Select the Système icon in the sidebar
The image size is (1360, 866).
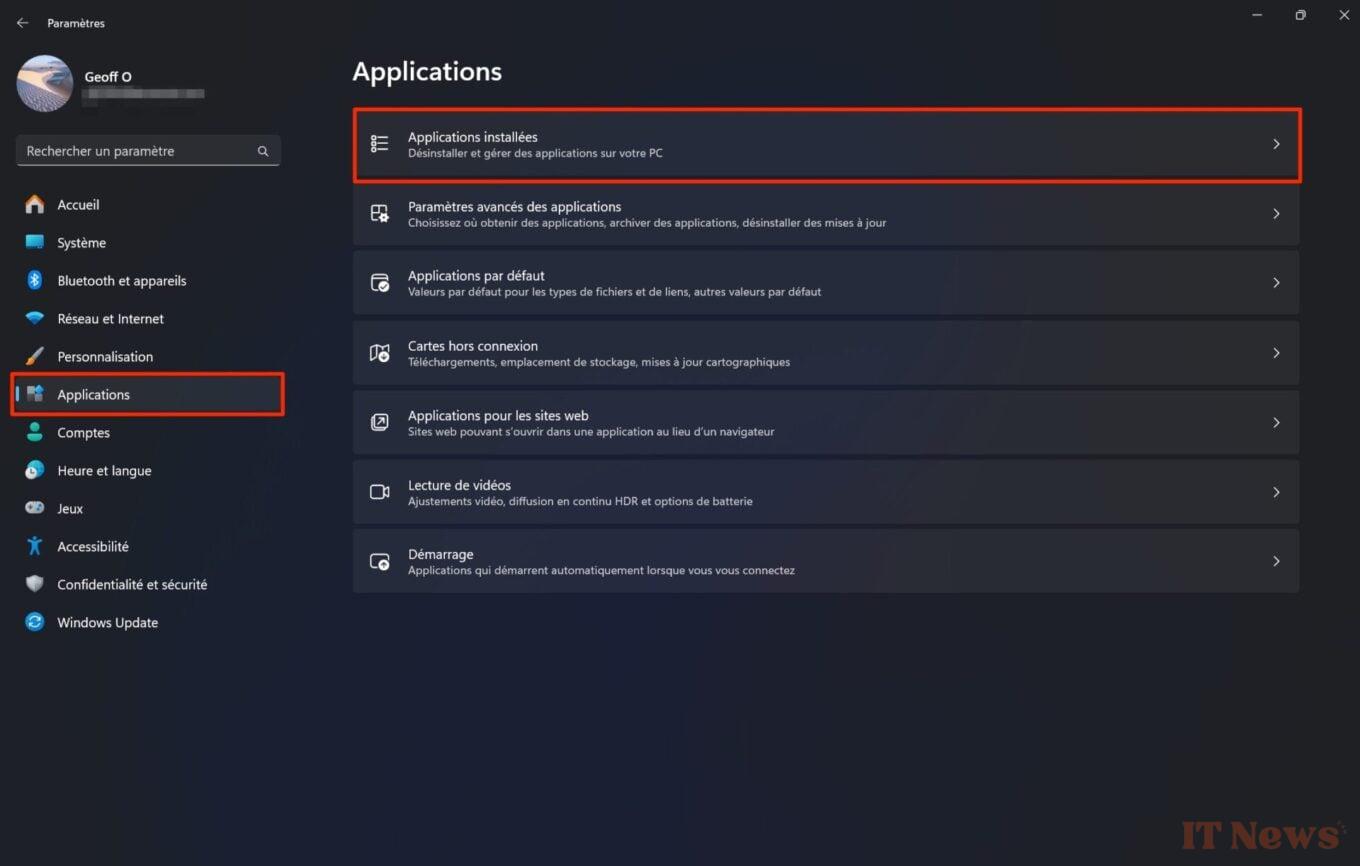click(35, 242)
